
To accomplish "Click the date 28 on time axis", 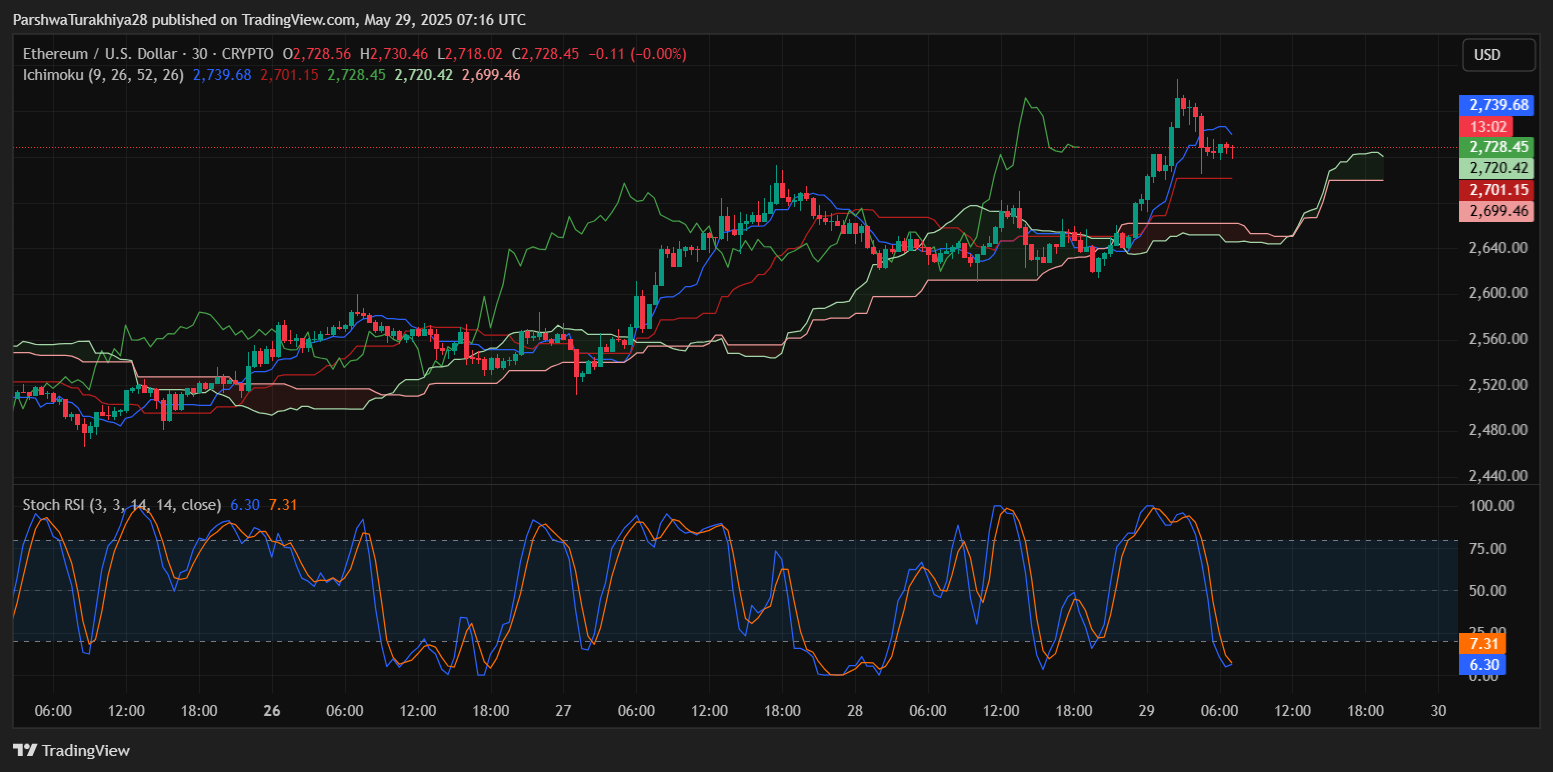I will click(855, 711).
